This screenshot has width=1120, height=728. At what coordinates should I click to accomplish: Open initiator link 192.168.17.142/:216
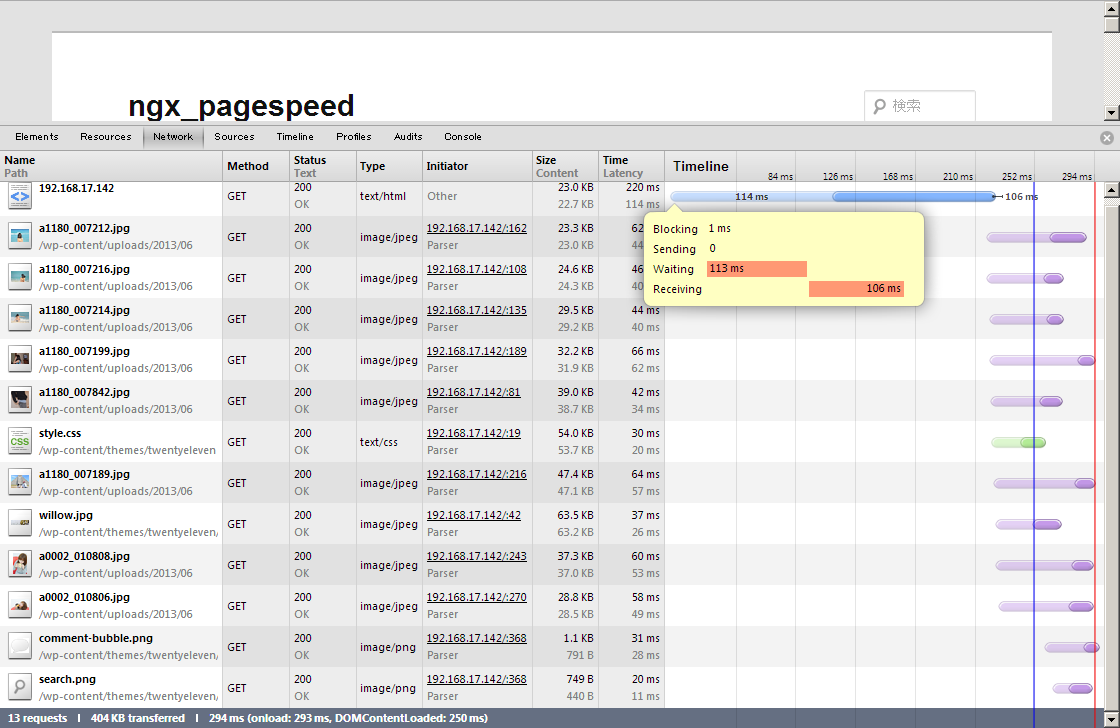tap(476, 474)
